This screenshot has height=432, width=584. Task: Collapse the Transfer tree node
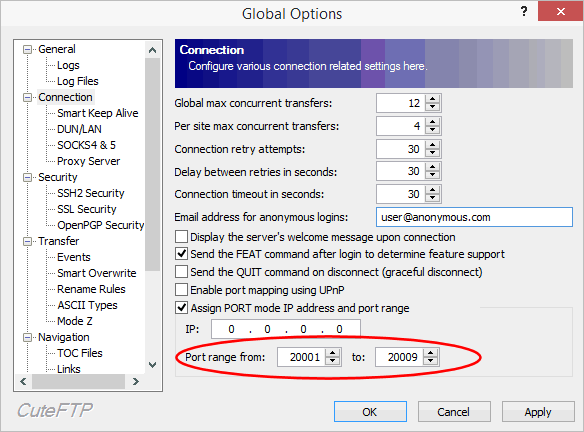point(27,241)
